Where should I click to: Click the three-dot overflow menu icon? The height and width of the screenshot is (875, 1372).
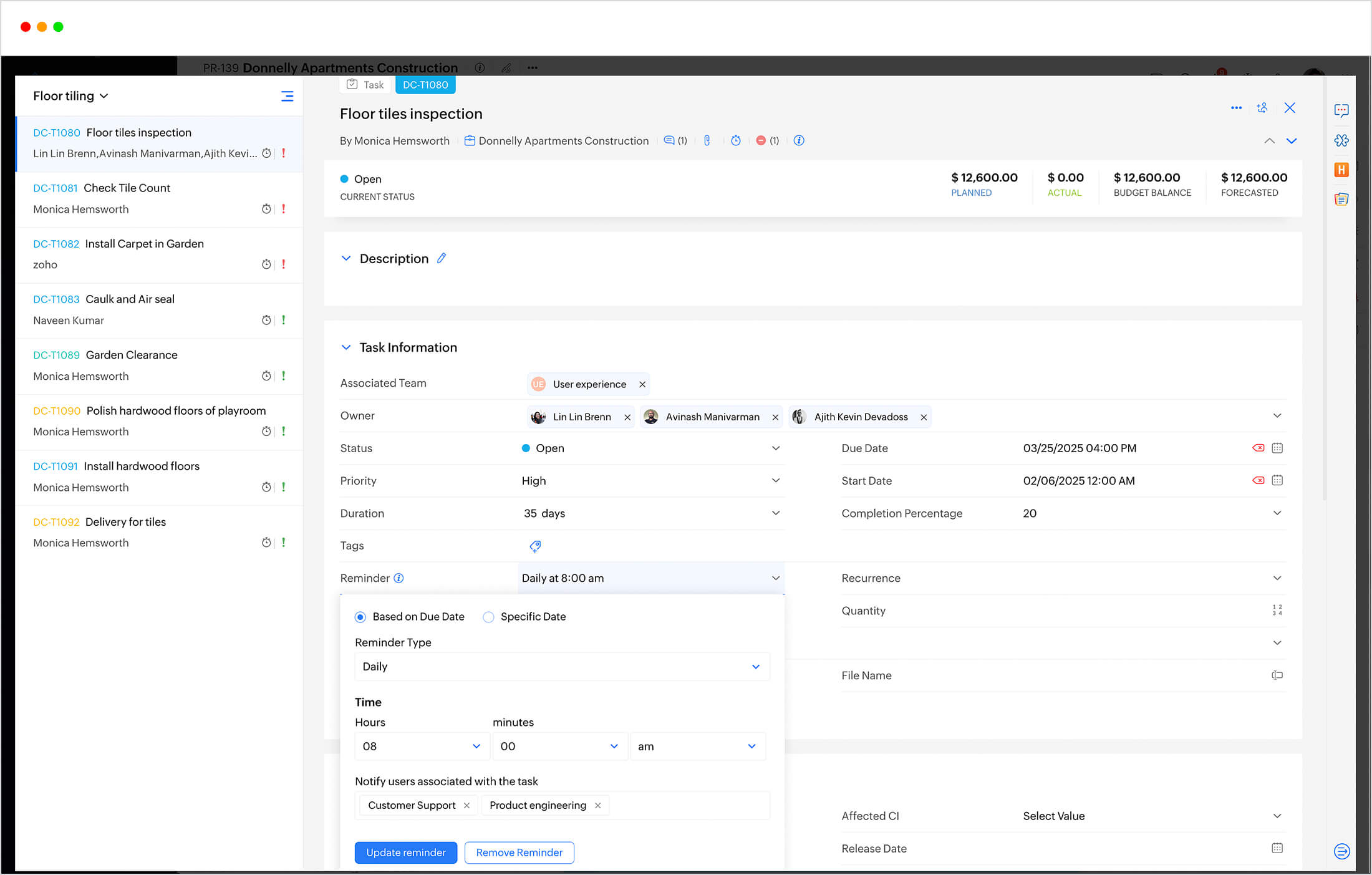click(x=1236, y=108)
